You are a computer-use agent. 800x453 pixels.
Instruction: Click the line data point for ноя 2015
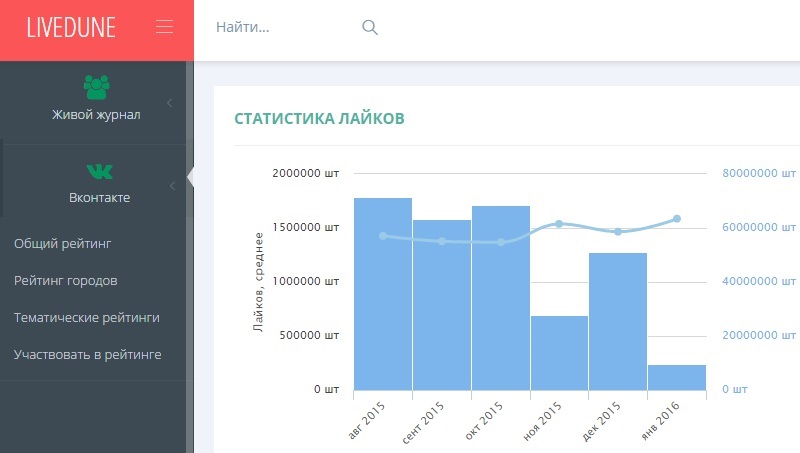[559, 223]
